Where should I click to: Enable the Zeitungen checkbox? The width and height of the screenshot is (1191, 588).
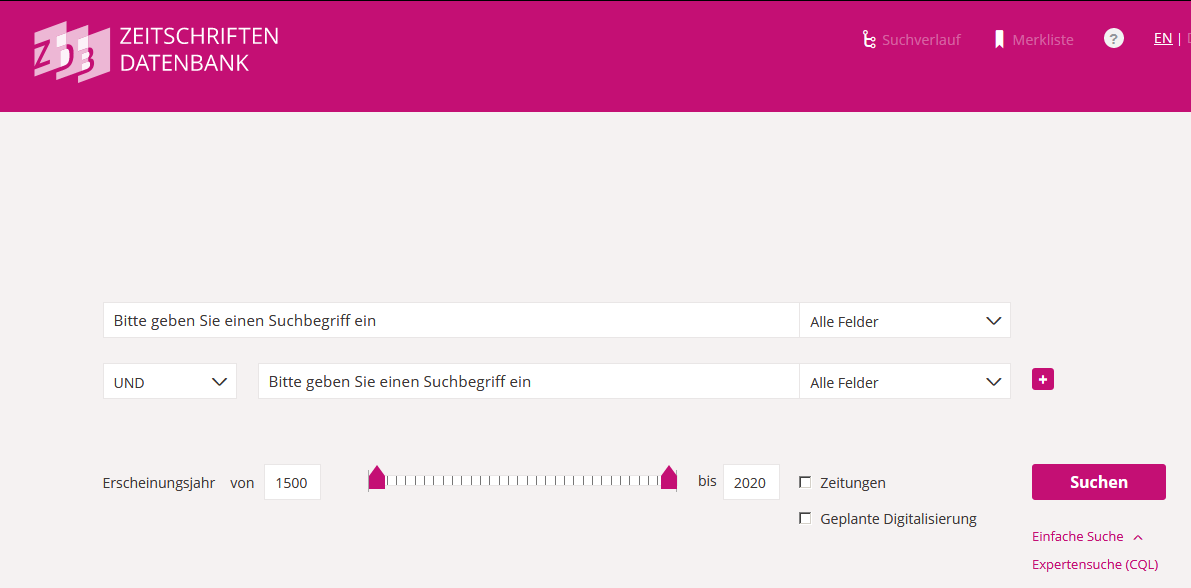point(805,482)
